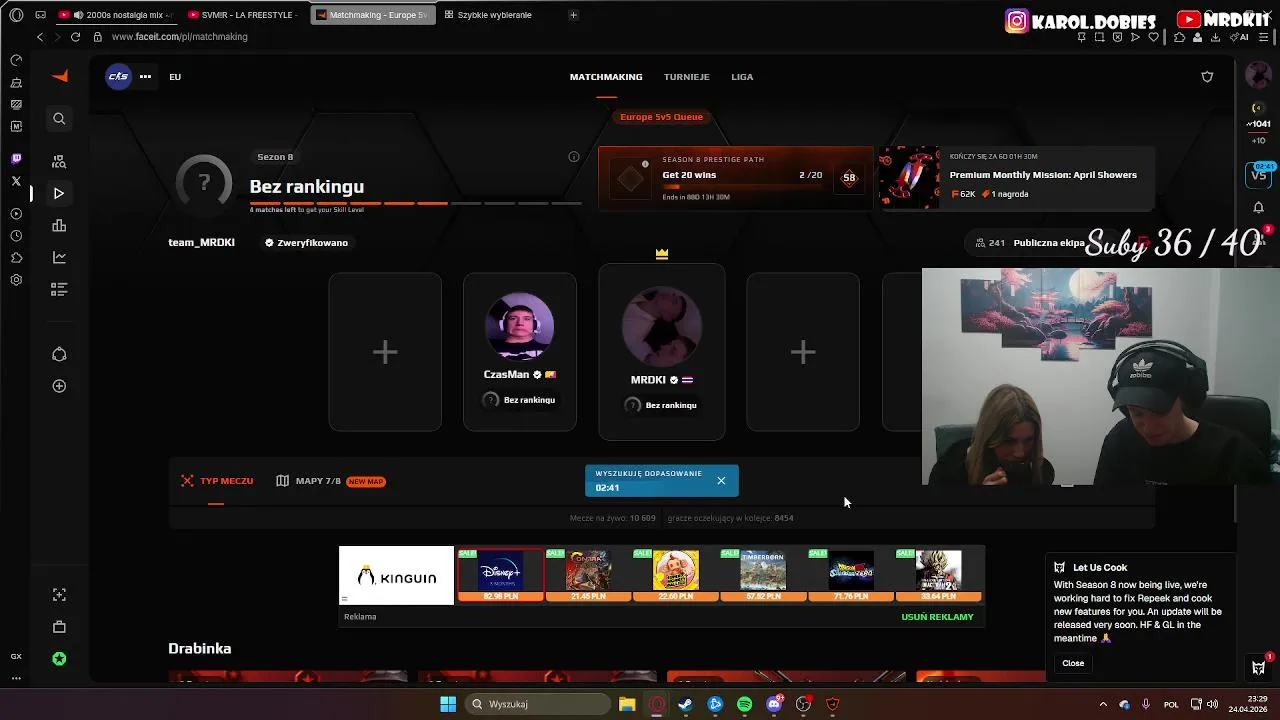
Task: Open the three-dots menu beside CS2 logo
Action: (x=145, y=77)
